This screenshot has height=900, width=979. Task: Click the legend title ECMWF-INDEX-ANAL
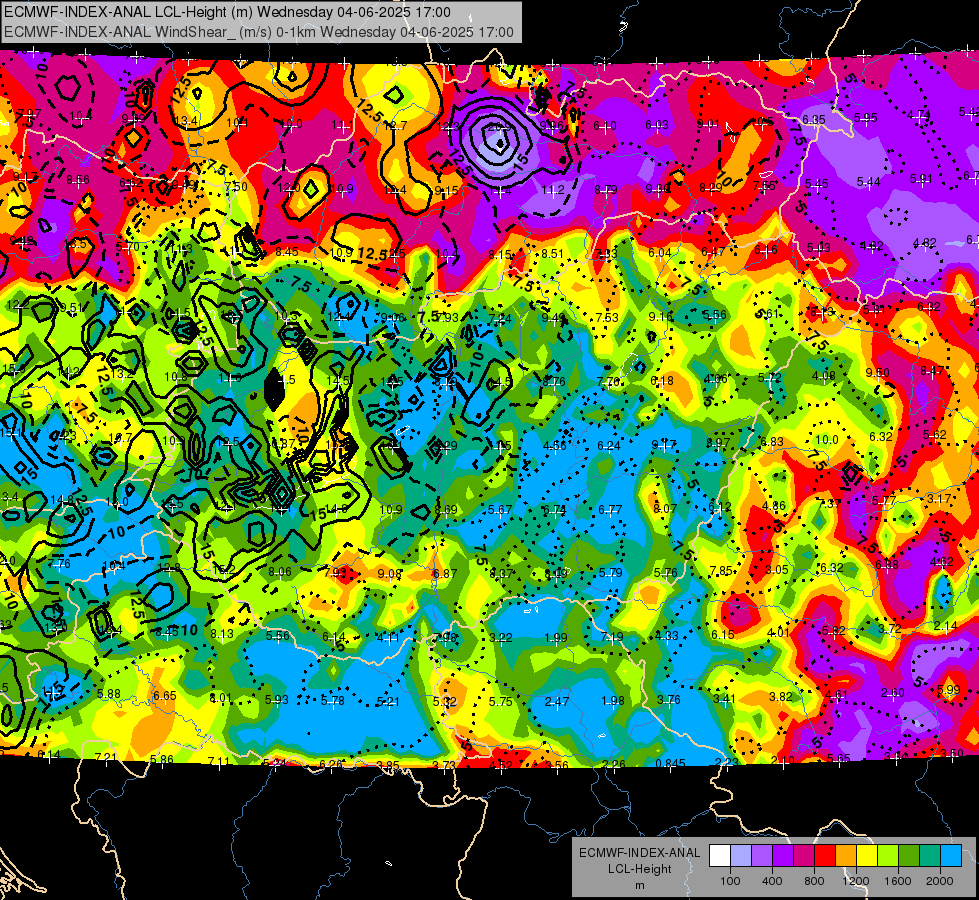[x=639, y=853]
